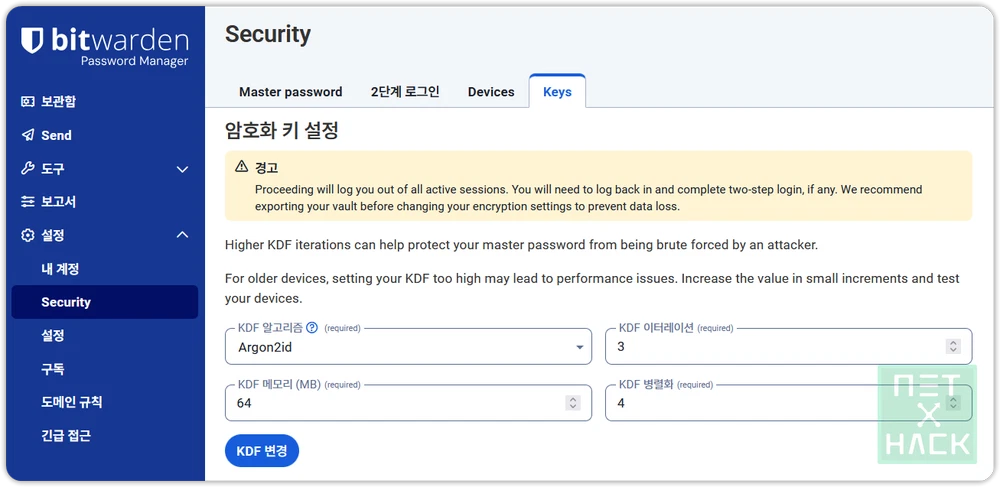Collapse the 설정 section chevron

tap(182, 235)
